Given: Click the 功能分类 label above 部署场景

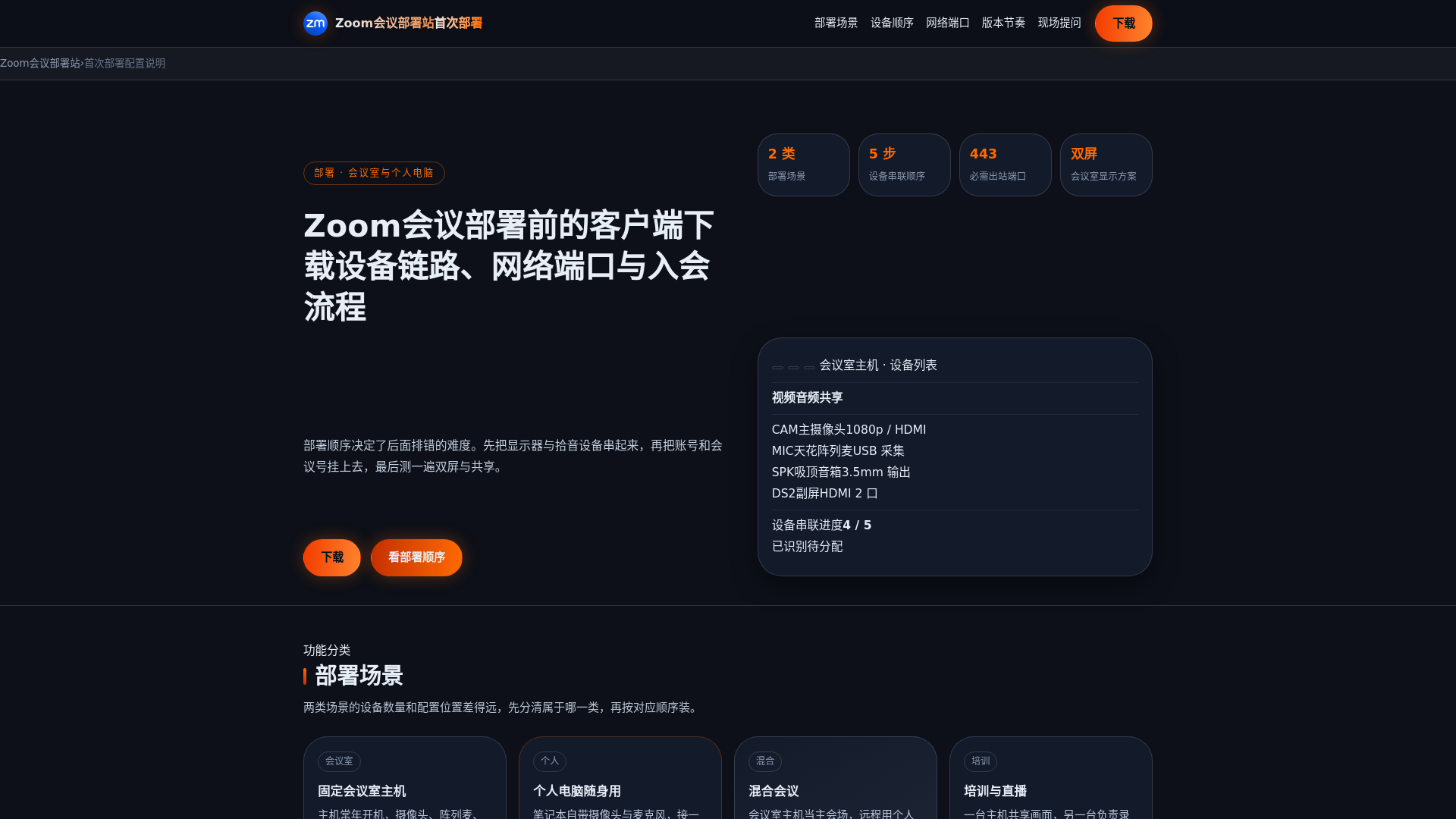Looking at the screenshot, I should tap(327, 651).
